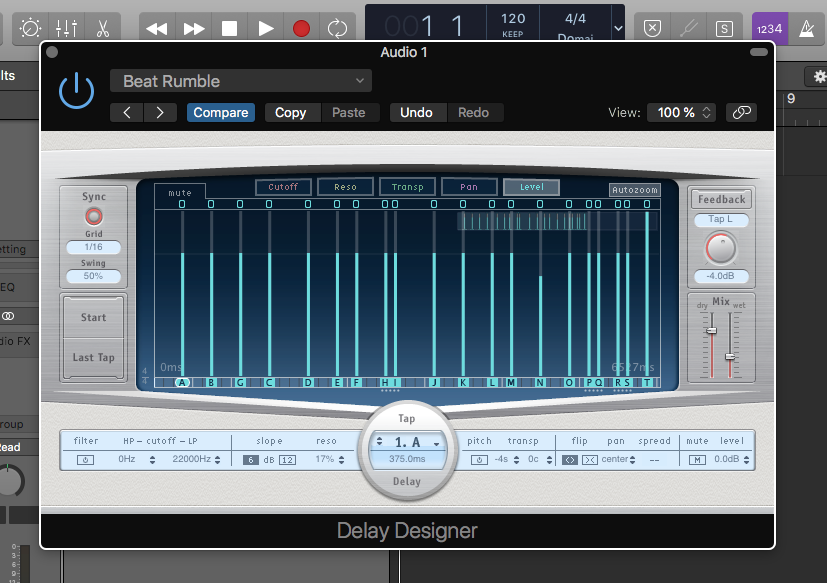
Task: Open the Beat Rumble preset dropdown
Action: tap(241, 81)
